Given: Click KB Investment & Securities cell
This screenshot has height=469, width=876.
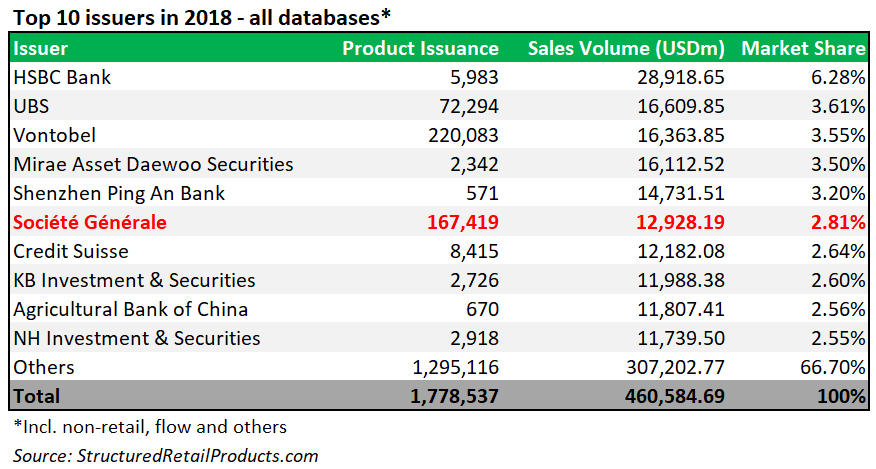Looking at the screenshot, I should 134,281.
